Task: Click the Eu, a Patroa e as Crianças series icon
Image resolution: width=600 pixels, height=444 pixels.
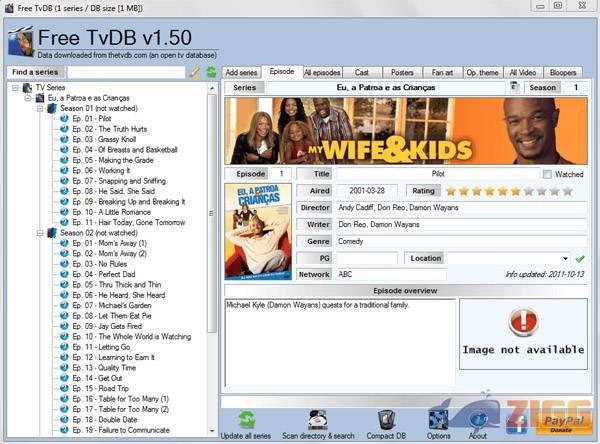Action: [x=40, y=98]
